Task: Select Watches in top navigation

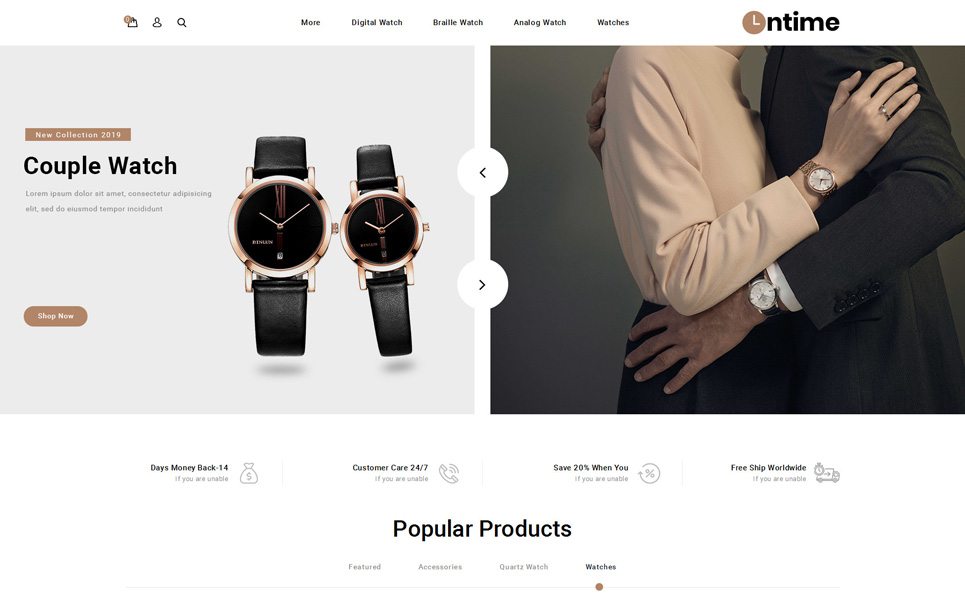Action: click(x=613, y=22)
